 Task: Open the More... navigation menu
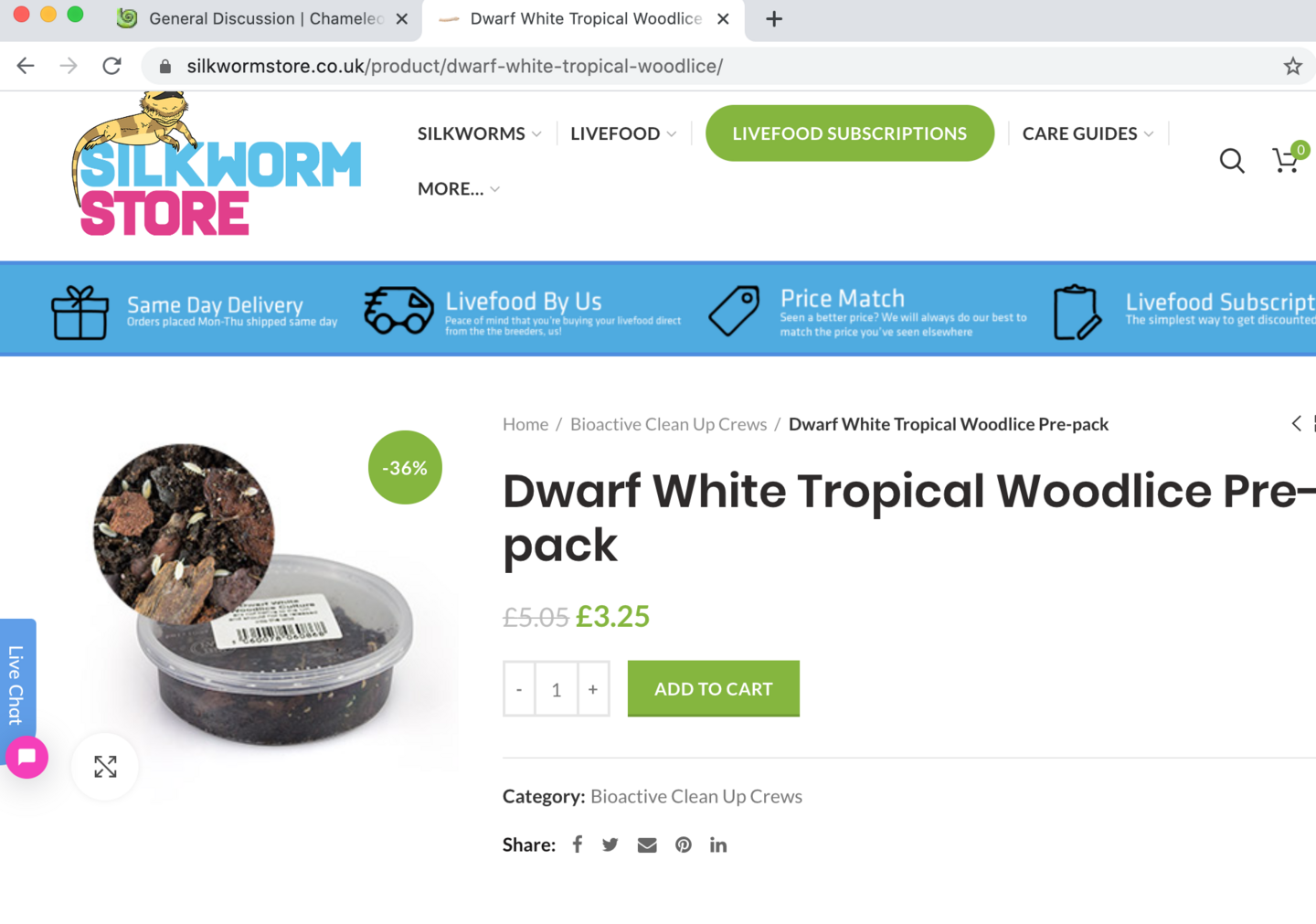coord(459,188)
